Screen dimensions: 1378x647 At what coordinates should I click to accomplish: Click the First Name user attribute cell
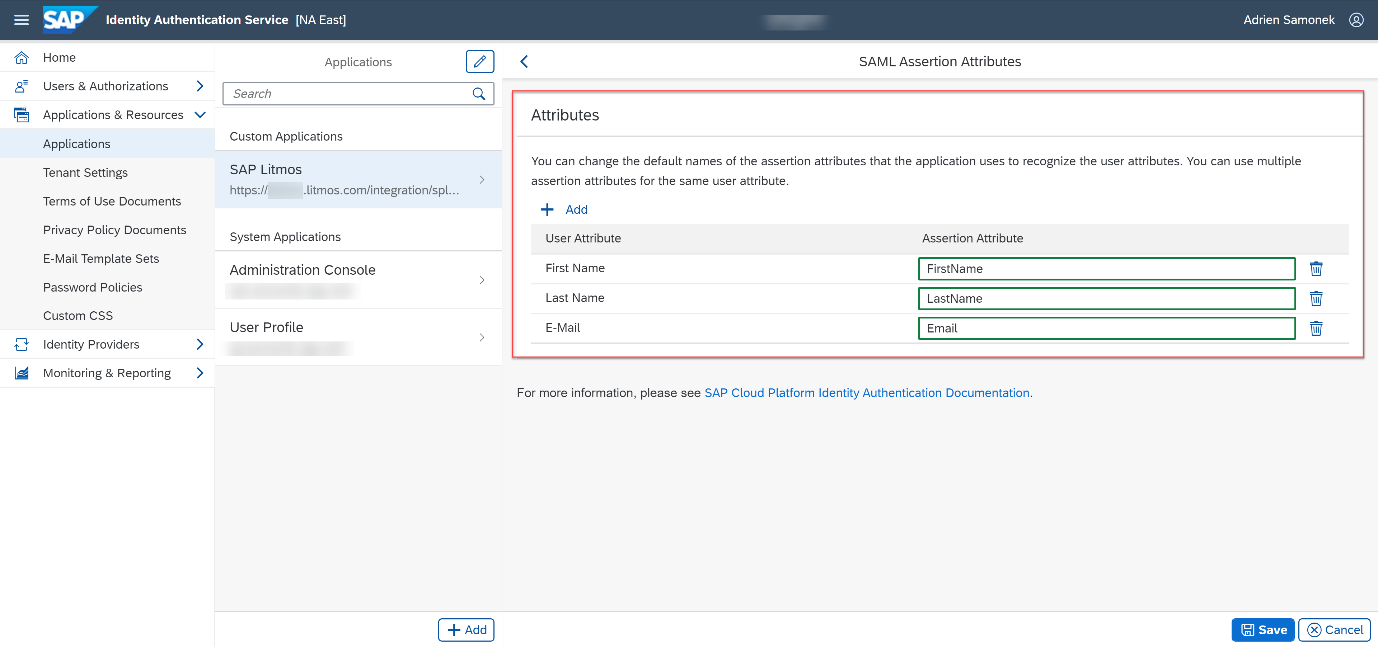(575, 269)
